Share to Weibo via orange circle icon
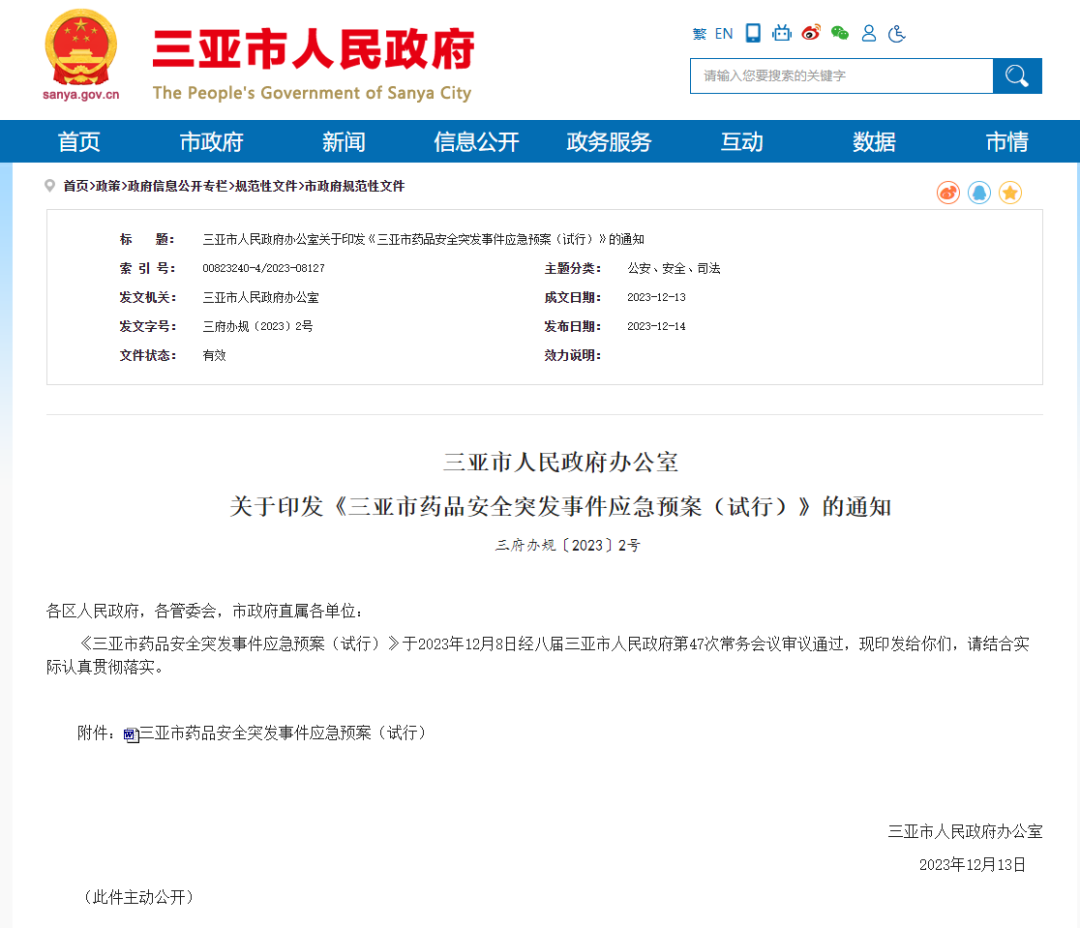Screen dimensions: 1080x928 (948, 193)
